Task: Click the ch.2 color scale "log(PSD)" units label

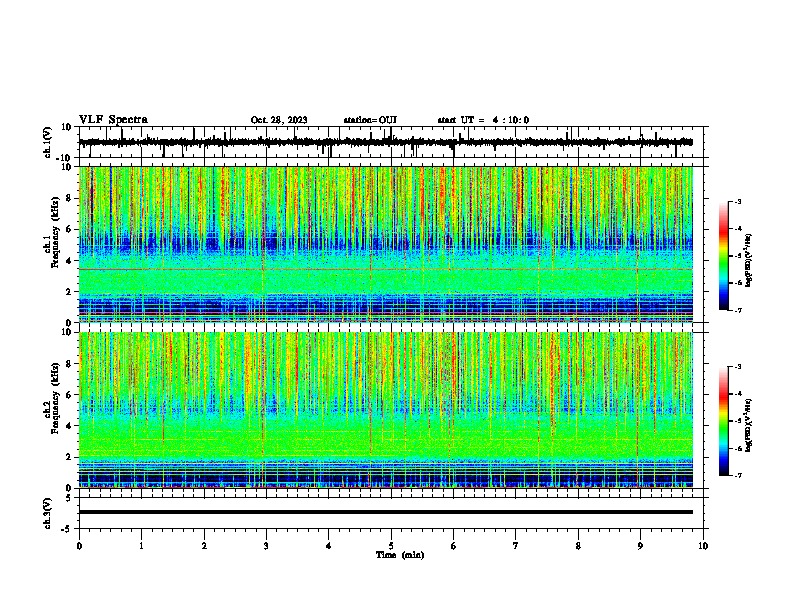Action: click(749, 425)
